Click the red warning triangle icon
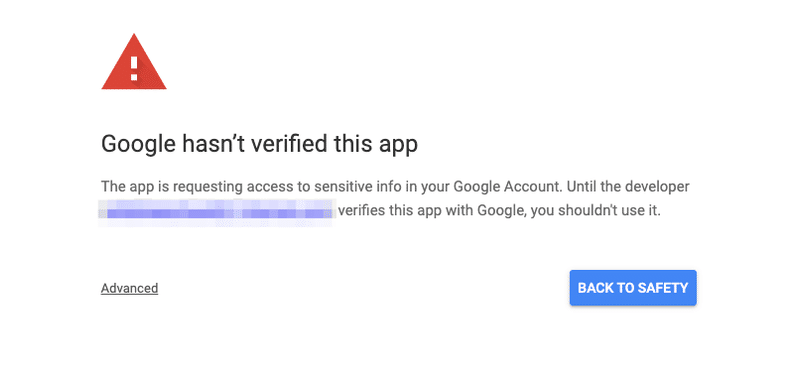800x382 pixels. coord(134,62)
